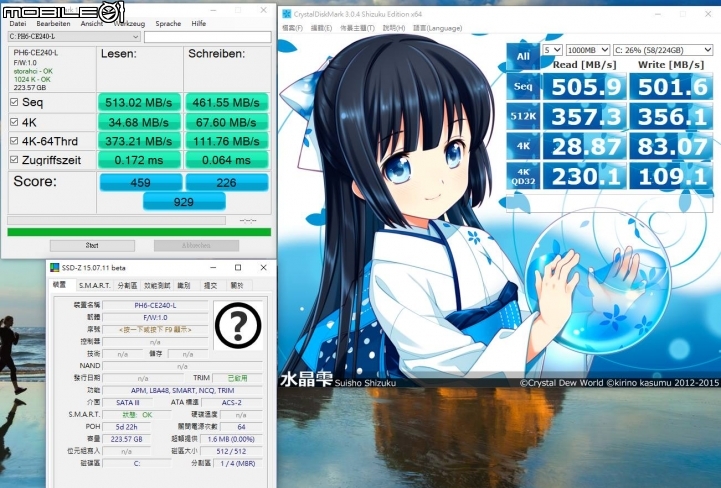Click the Start button in AS SSD
Viewport: 721px width, 488px height.
92,246
